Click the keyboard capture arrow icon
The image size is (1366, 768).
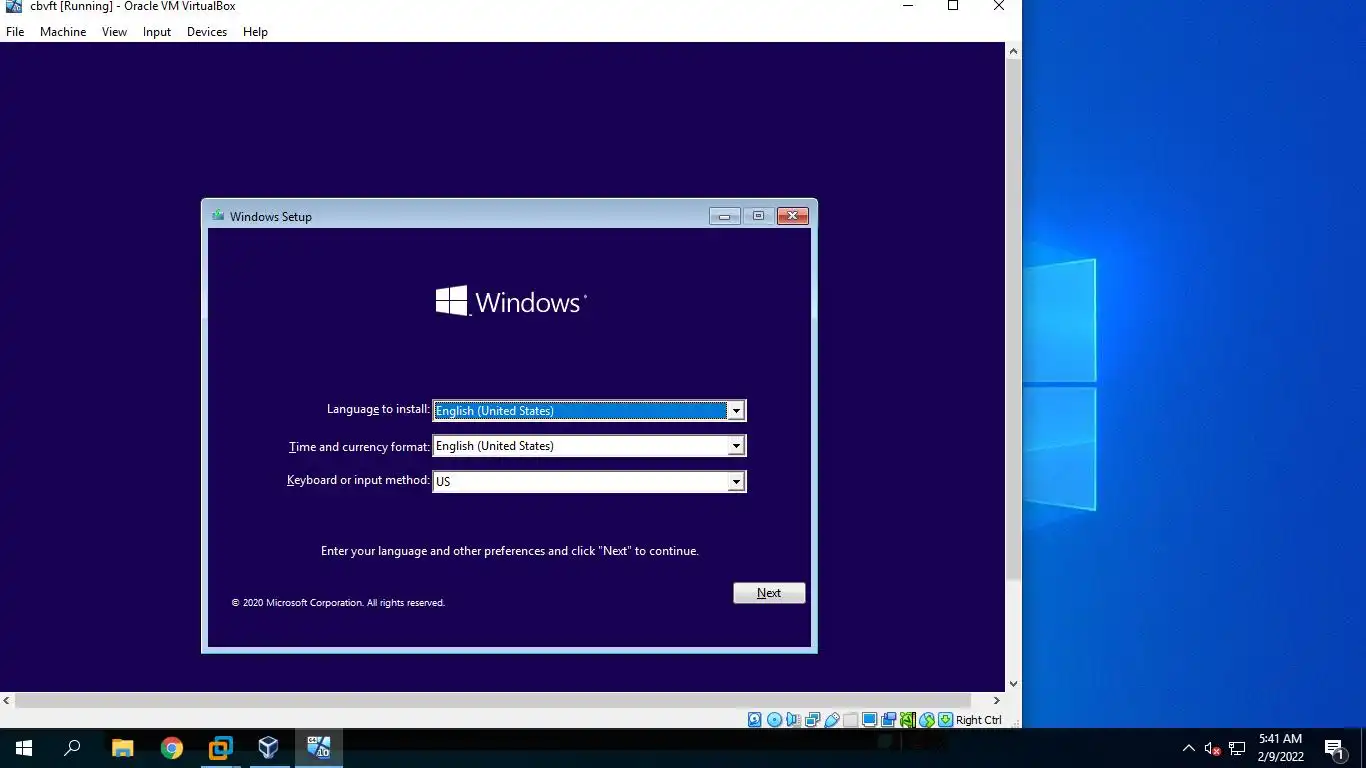click(945, 720)
